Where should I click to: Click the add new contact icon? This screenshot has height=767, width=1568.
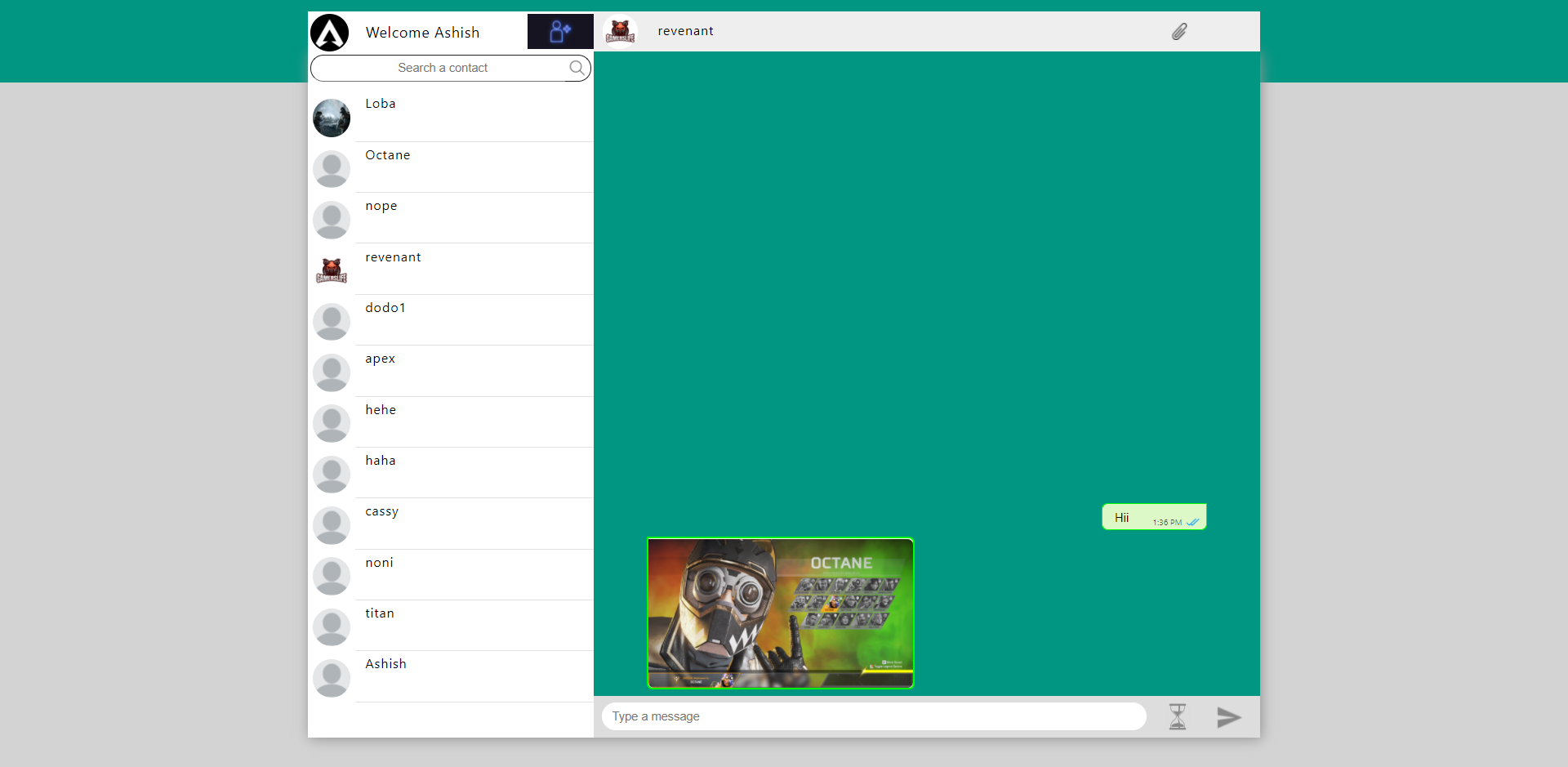[x=559, y=31]
